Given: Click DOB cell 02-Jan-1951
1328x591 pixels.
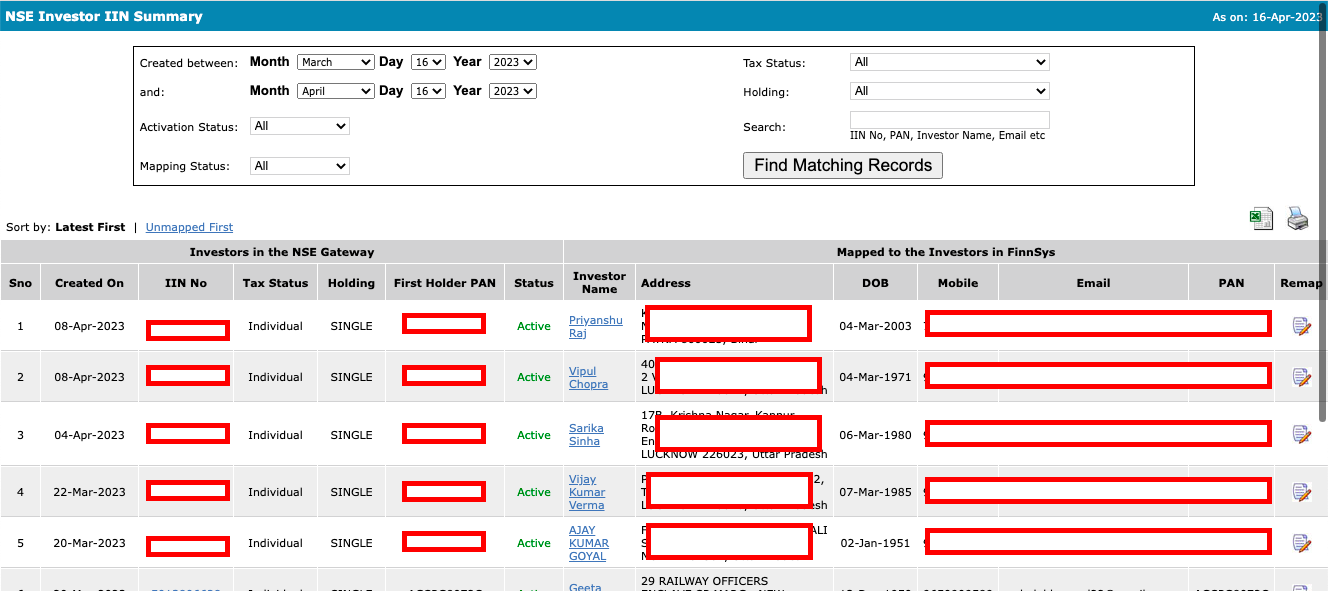Looking at the screenshot, I should click(x=876, y=543).
